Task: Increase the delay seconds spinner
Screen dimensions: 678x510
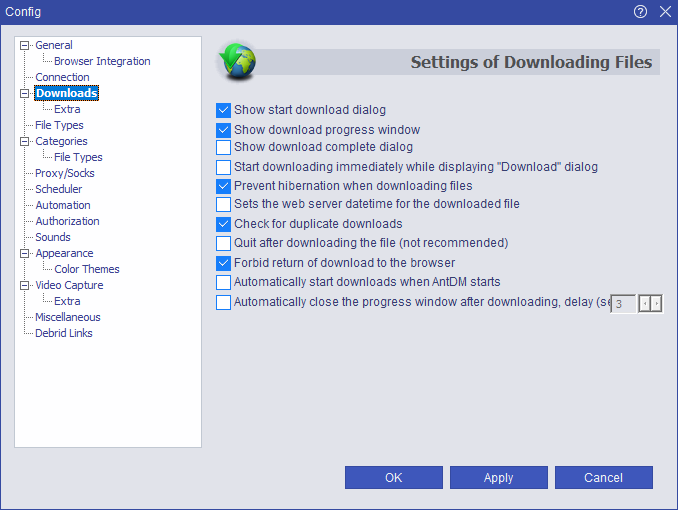Action: coord(656,304)
